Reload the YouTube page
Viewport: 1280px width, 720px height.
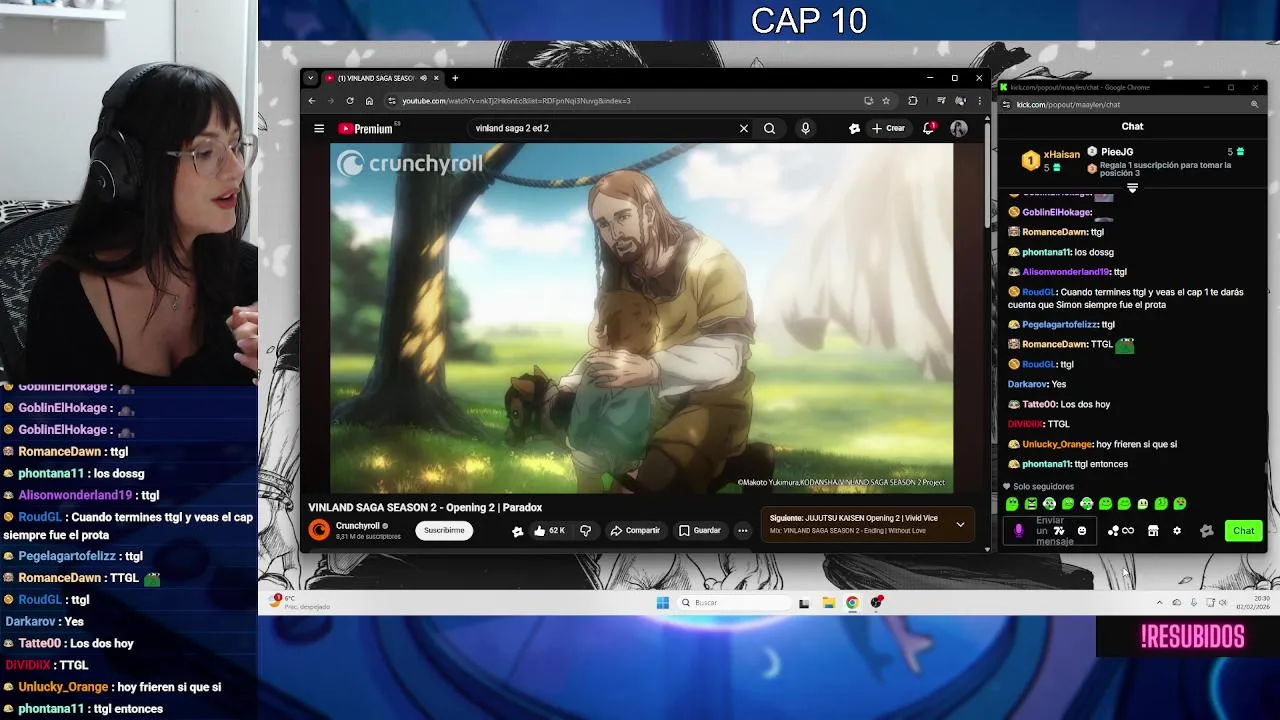coord(350,100)
